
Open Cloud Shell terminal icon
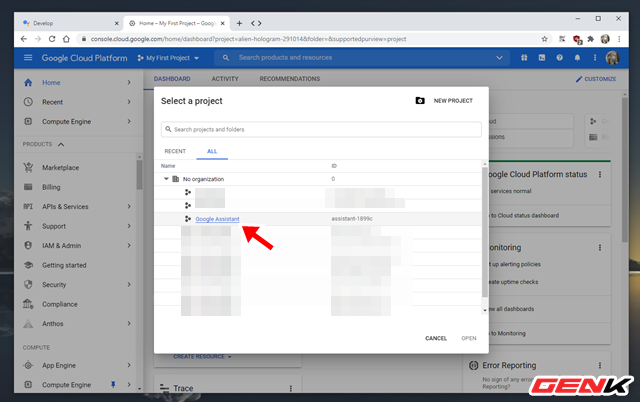coord(542,58)
